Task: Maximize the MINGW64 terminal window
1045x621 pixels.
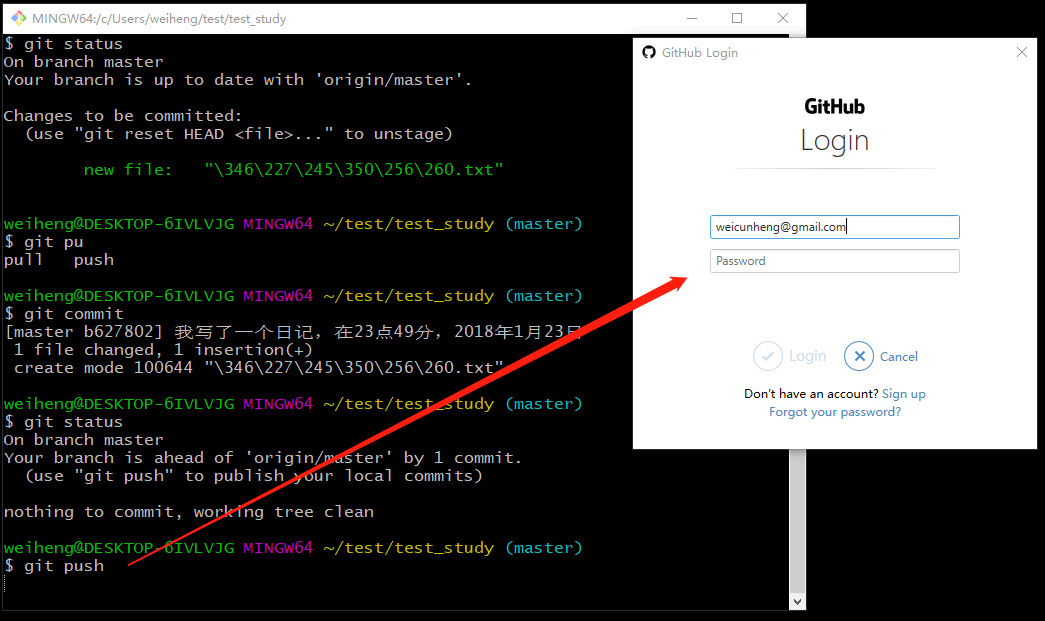Action: (x=737, y=18)
